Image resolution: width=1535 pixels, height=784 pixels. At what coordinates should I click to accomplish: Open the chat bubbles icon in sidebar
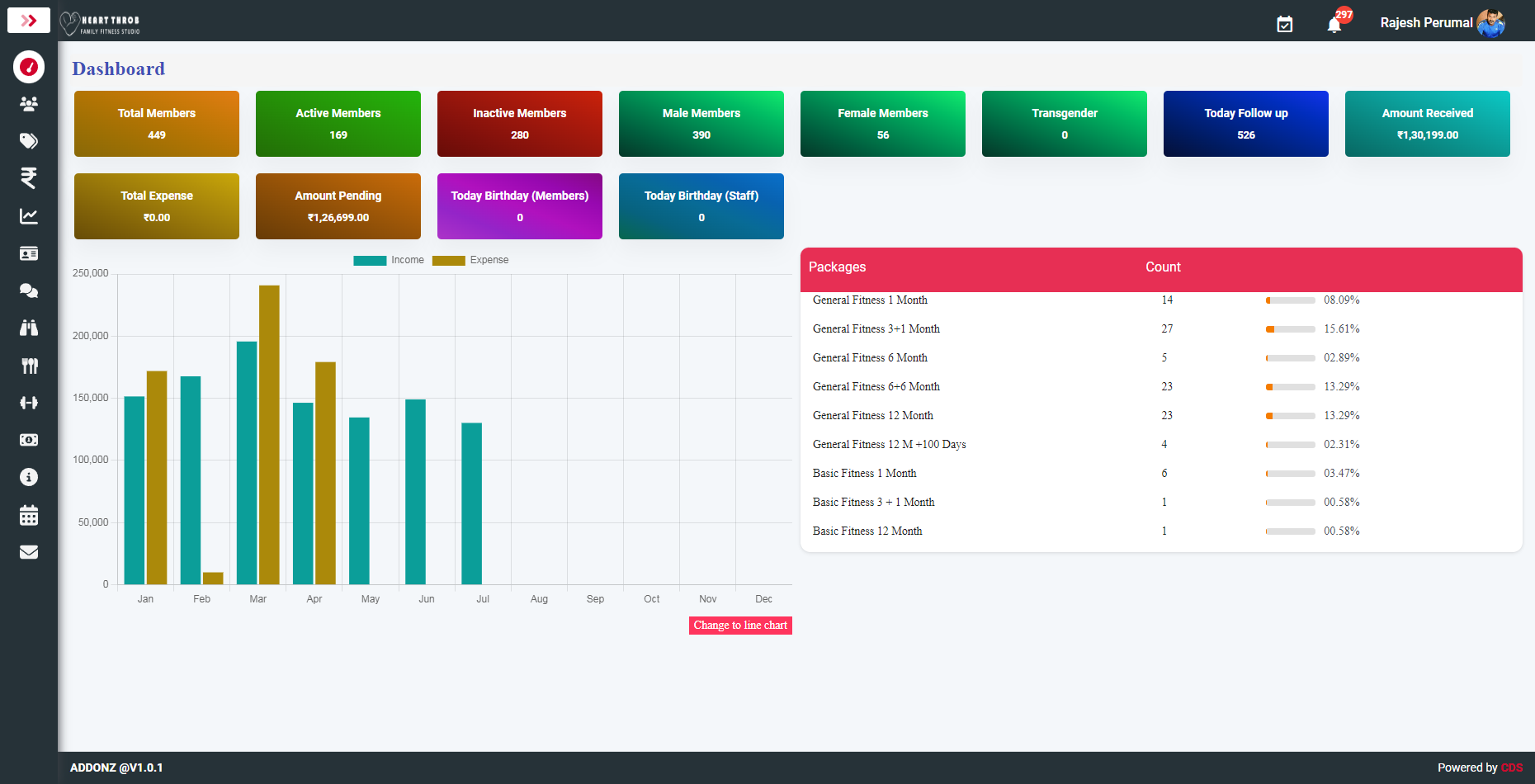[x=29, y=290]
